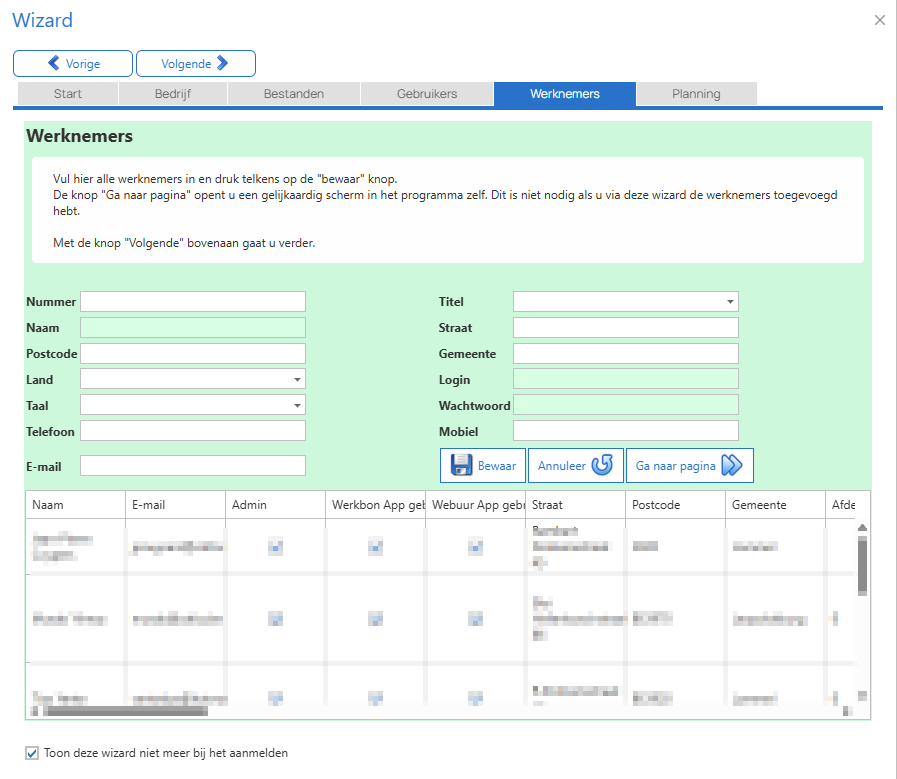Click into the Login field
Image resolution: width=897 pixels, height=779 pixels.
click(626, 379)
